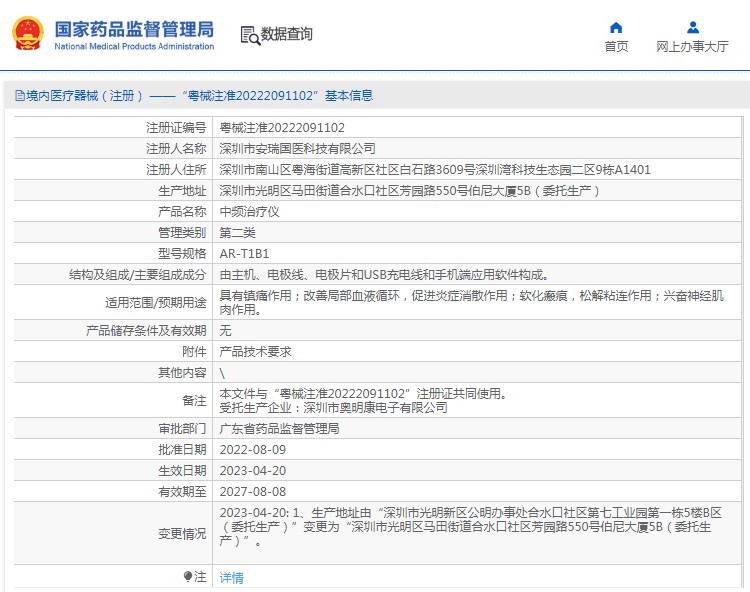
Task: Click the 型号规格 row label
Action: click(182, 254)
